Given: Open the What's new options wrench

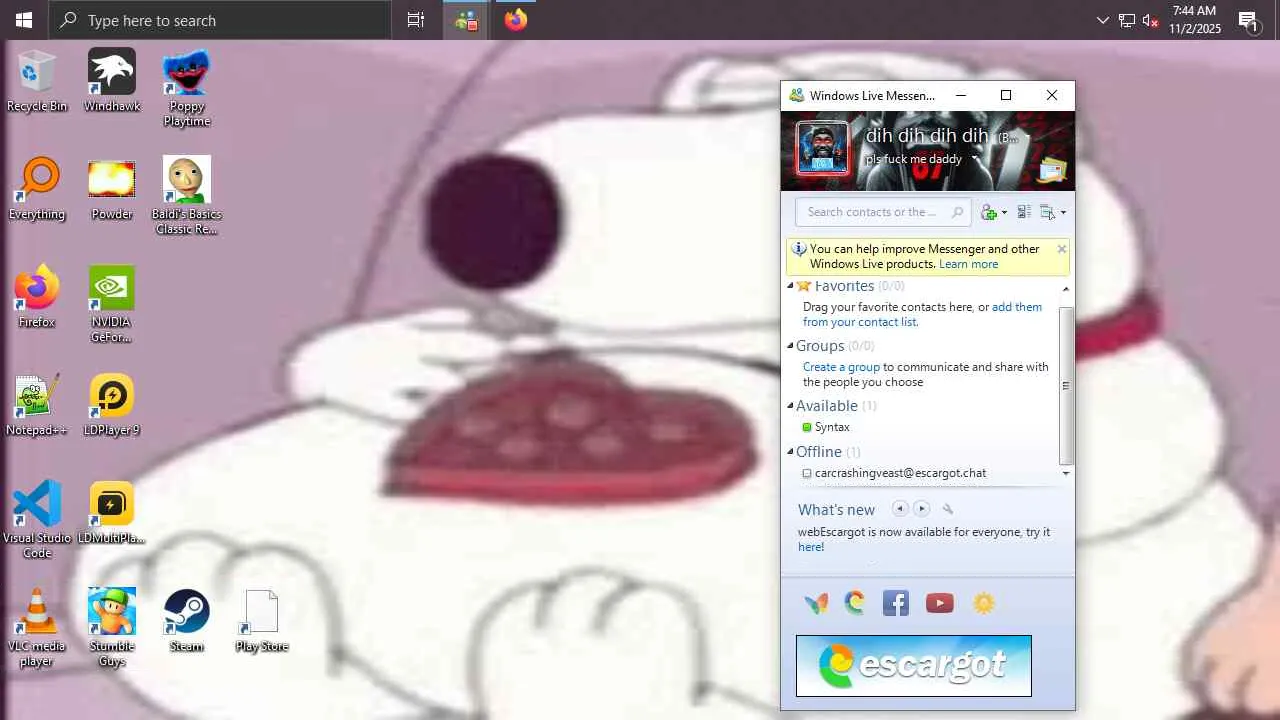Looking at the screenshot, I should (x=948, y=509).
